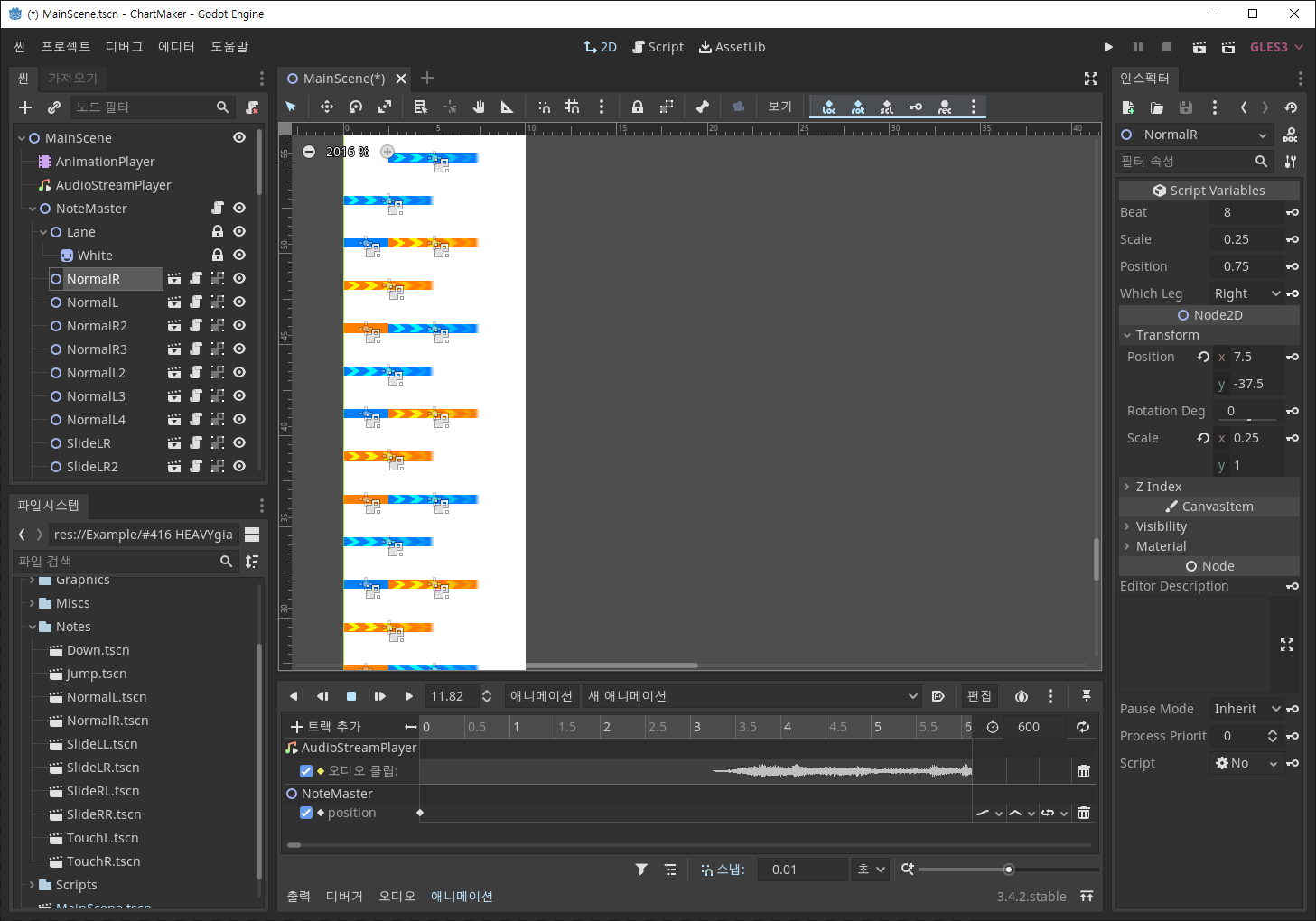Click the 트랙 추가 button

coord(326,727)
